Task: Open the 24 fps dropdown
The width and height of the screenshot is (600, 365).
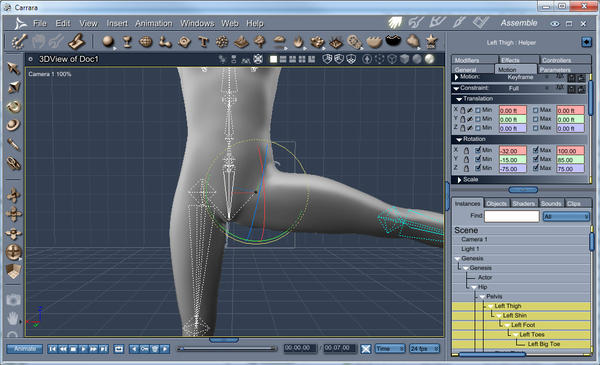Action: [424, 349]
